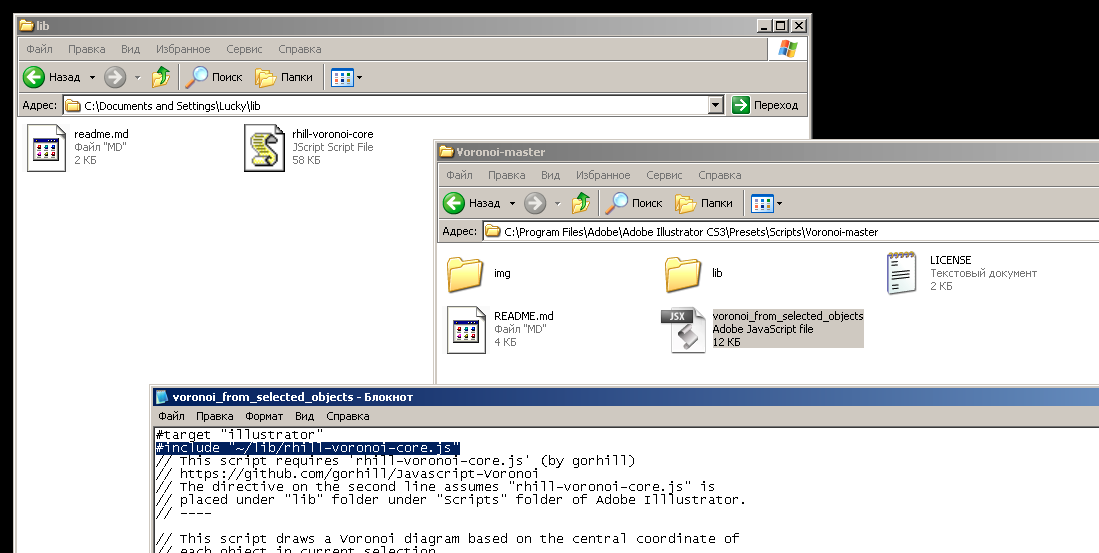Screen dimensions: 1099x553
Task: Click the LICENSE file name label
Action: [x=950, y=260]
